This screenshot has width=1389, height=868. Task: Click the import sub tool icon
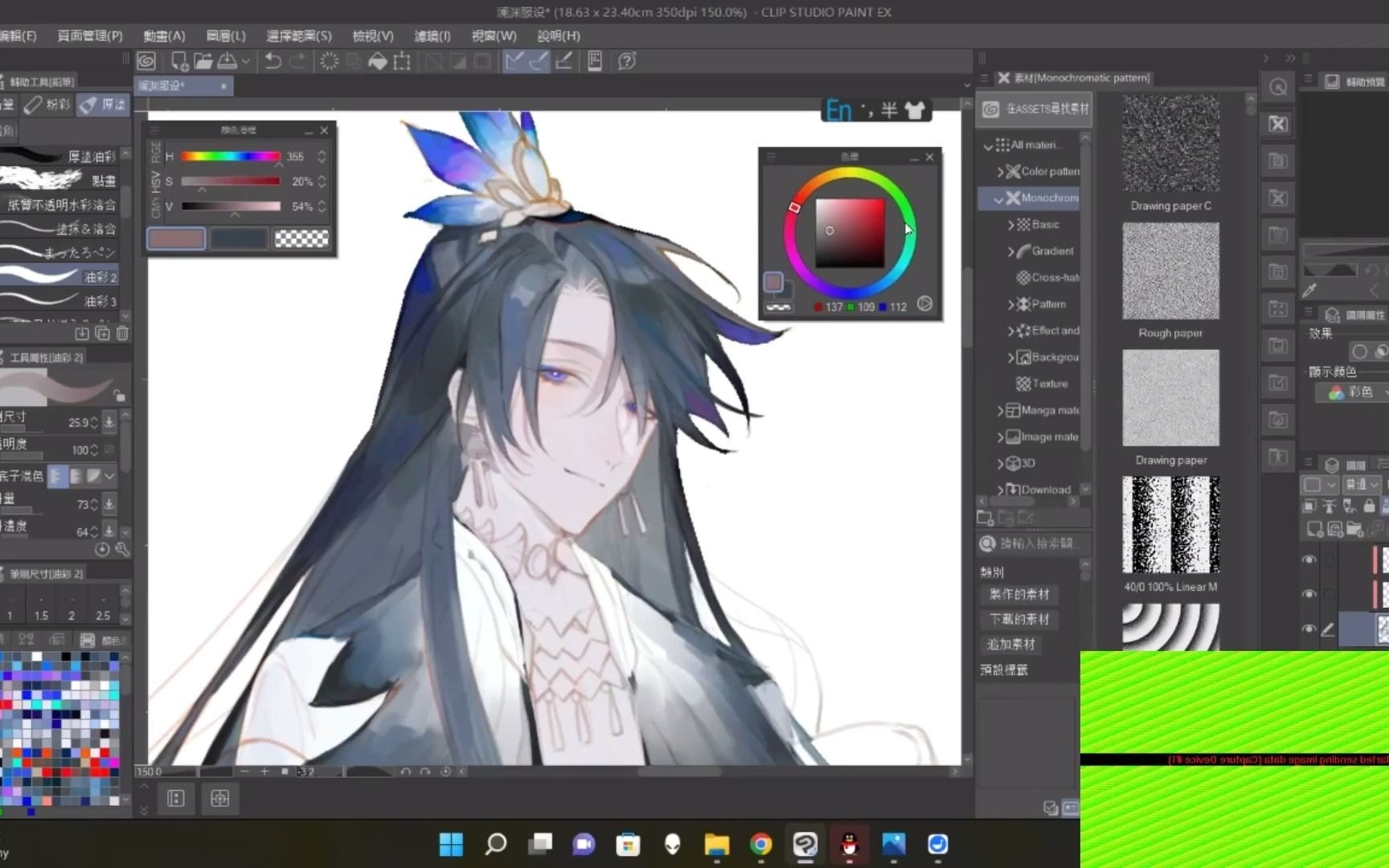point(82,333)
